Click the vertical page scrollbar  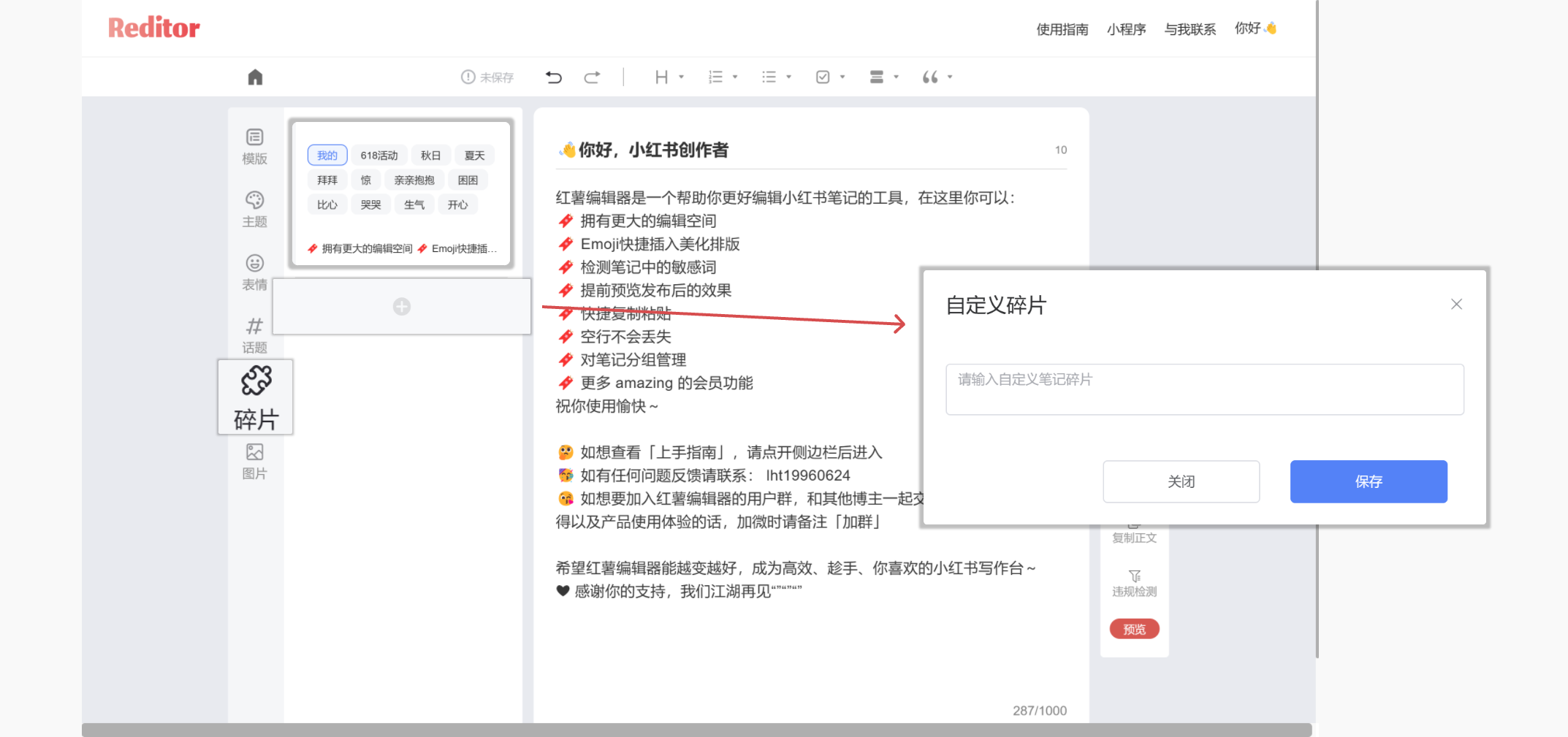click(1317, 329)
